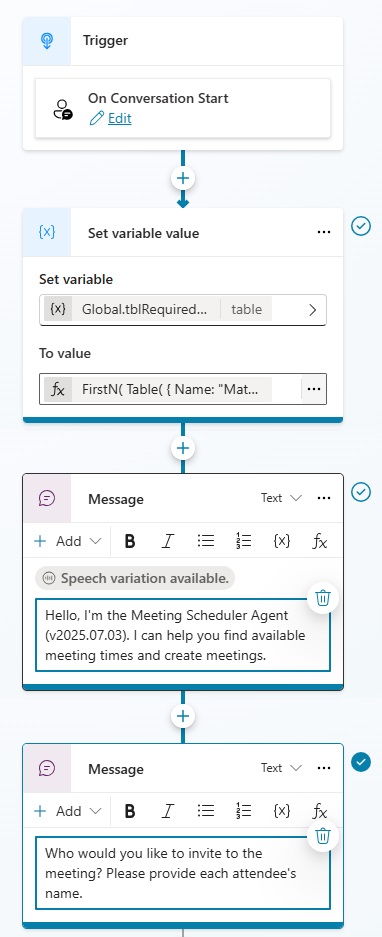The width and height of the screenshot is (382, 937).
Task: Insert formula fx icon in second Message node
Action: point(320,811)
